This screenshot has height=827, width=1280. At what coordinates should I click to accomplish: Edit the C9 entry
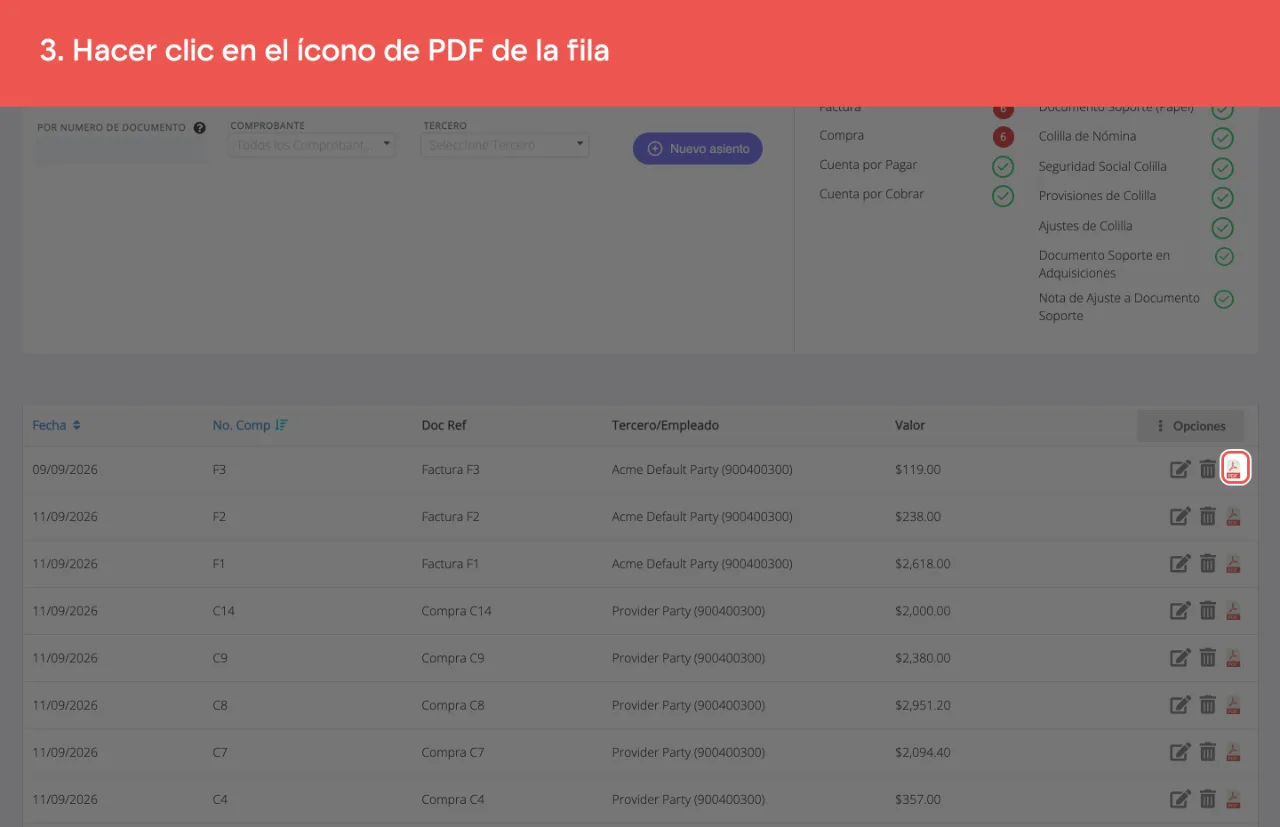1180,658
